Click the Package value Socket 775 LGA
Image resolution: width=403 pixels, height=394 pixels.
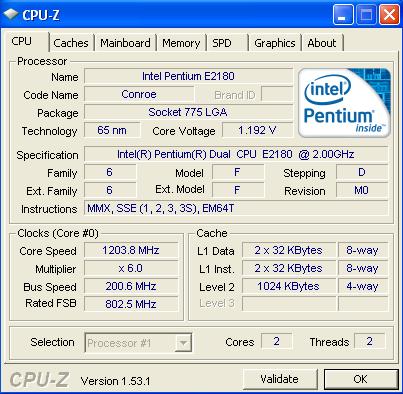[x=188, y=112]
